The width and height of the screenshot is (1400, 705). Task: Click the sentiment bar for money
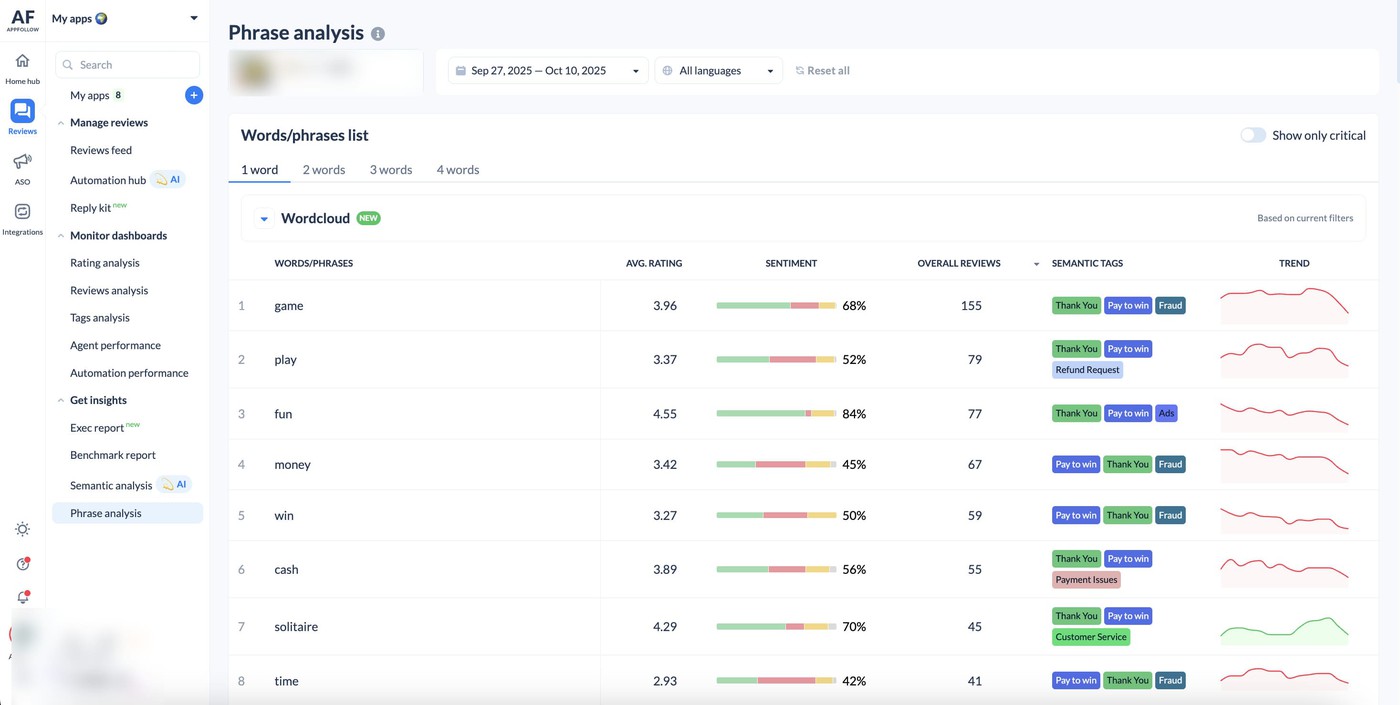(776, 465)
